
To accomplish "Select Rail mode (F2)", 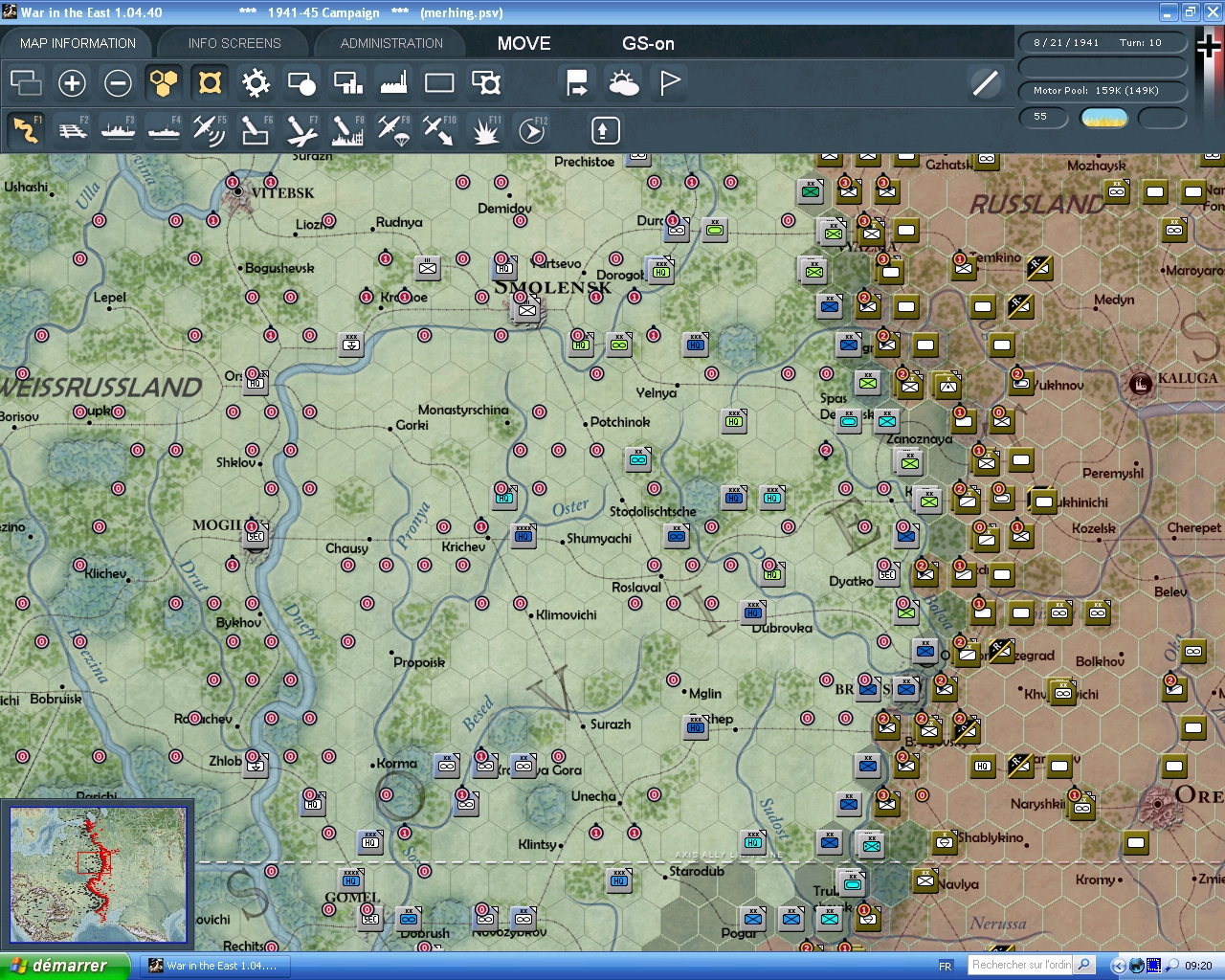I will [x=72, y=130].
